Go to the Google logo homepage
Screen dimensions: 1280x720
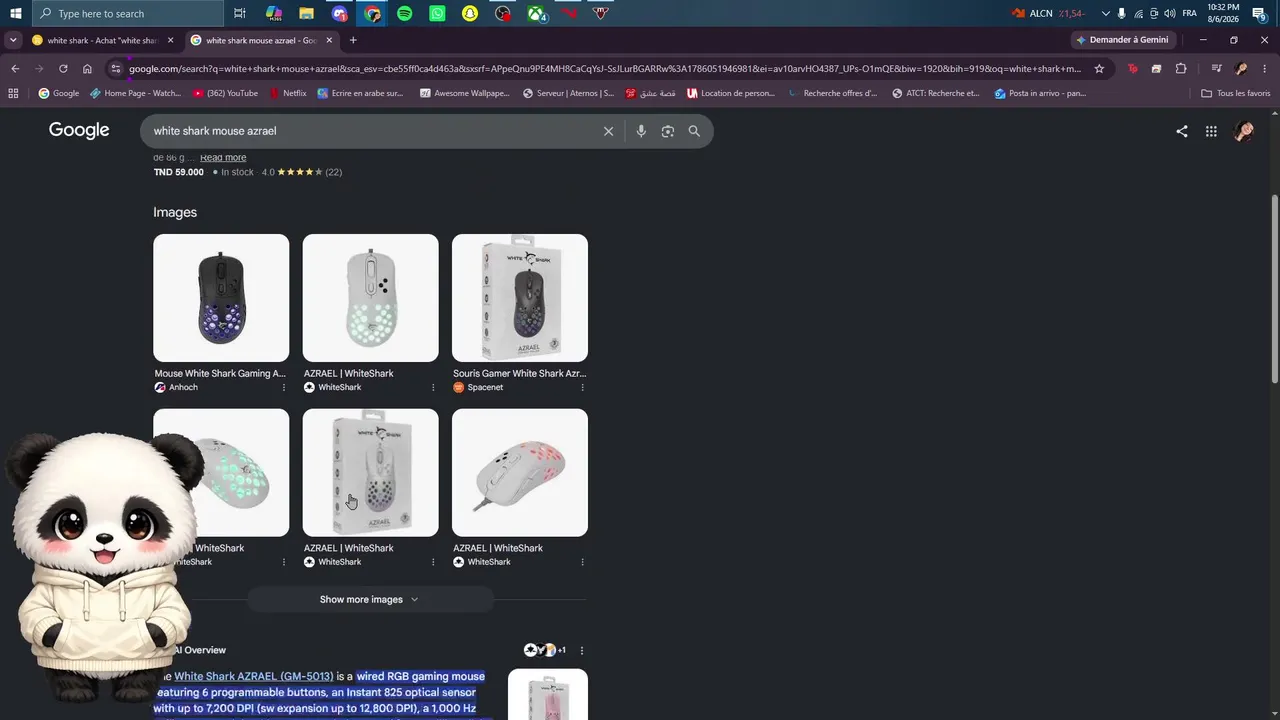point(79,130)
